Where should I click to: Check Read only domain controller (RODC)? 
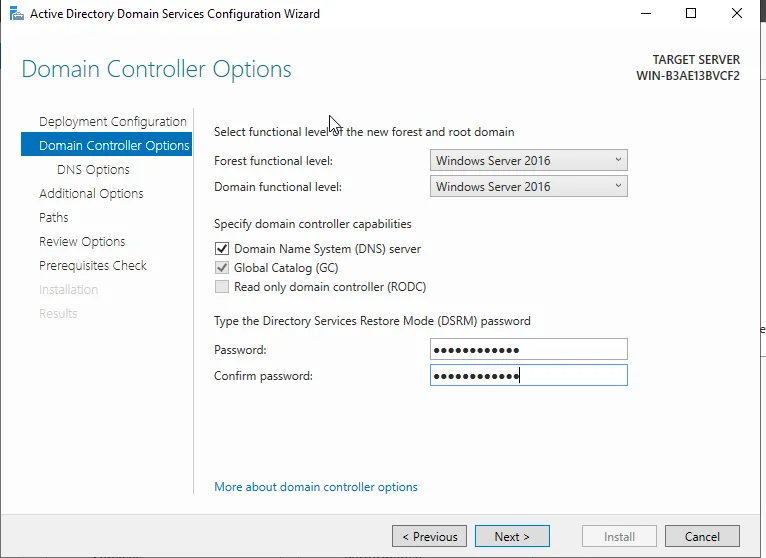[x=222, y=287]
